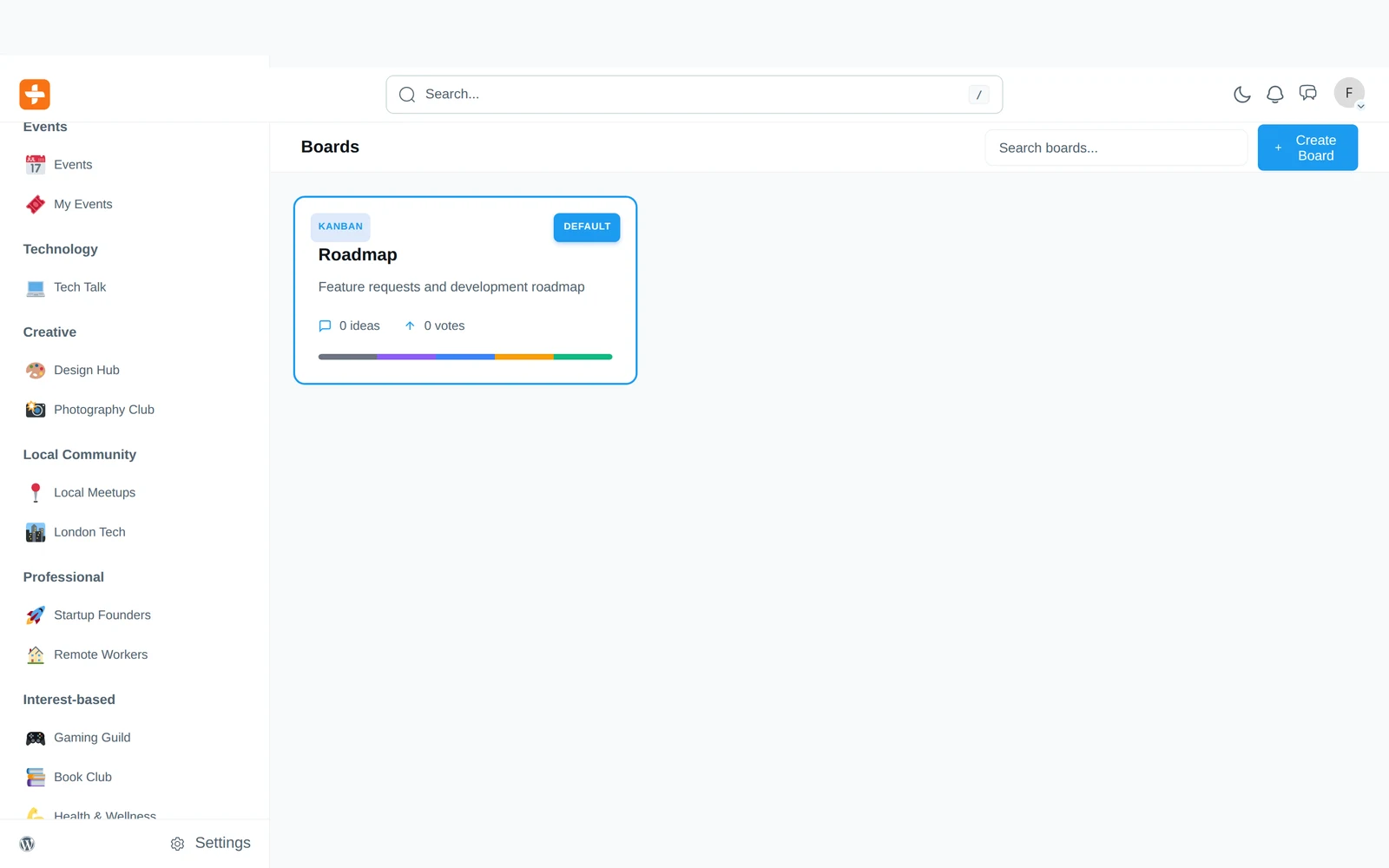1389x868 pixels.
Task: Click the '0 votes' count text
Action: (444, 326)
